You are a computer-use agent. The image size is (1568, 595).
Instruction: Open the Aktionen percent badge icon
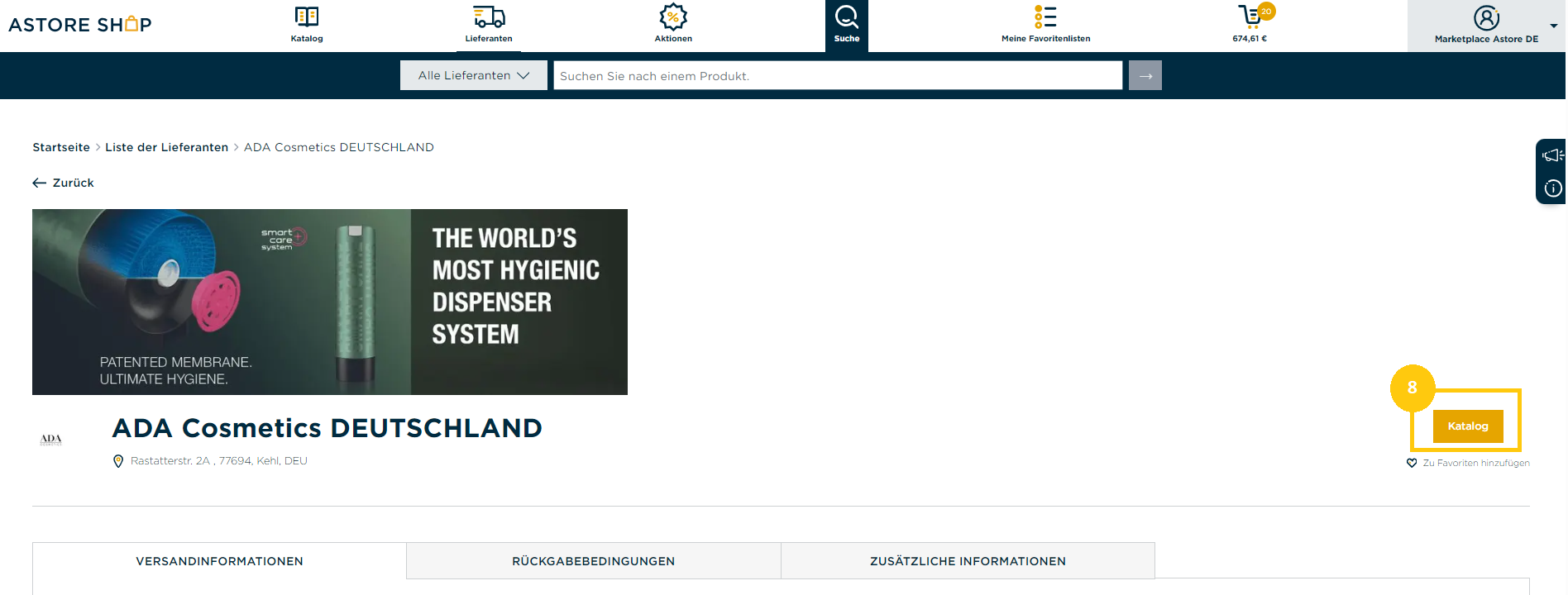673,17
